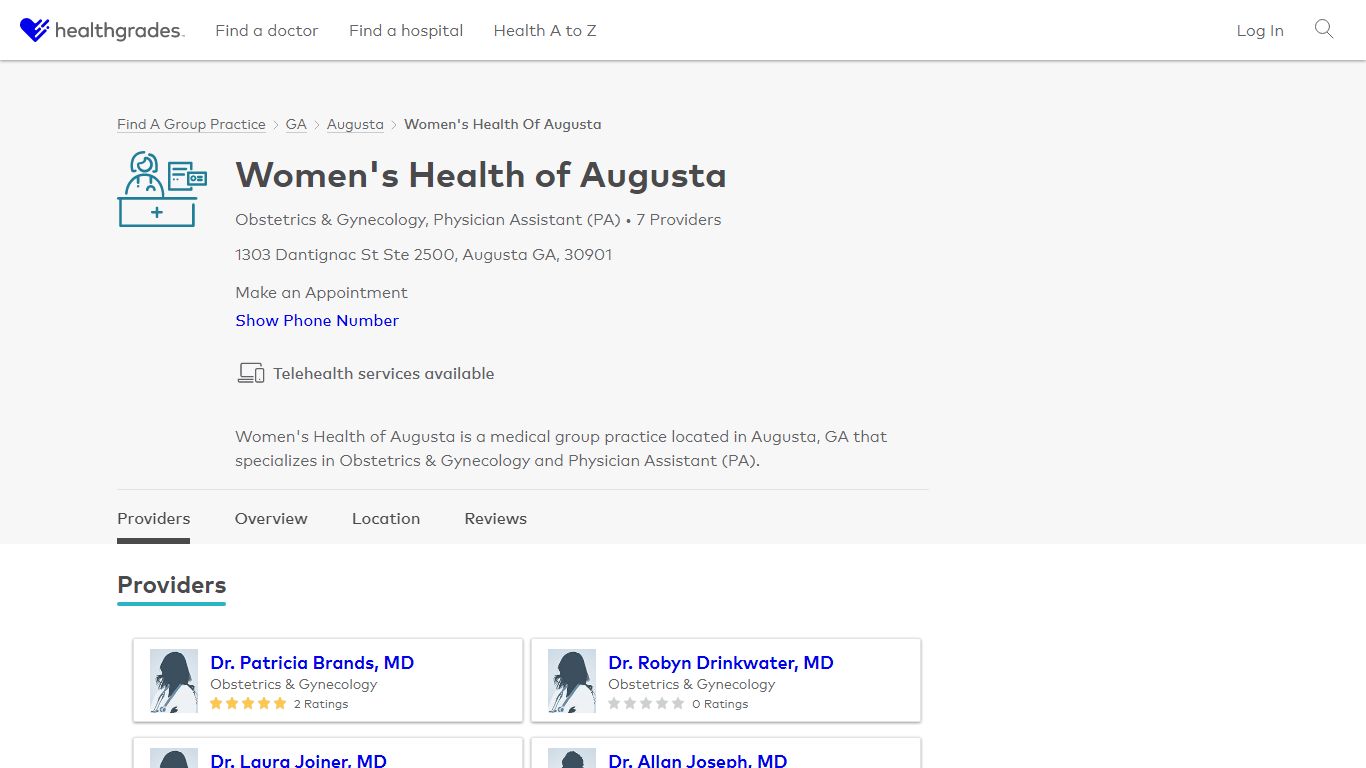Click the '7 Providers' specialty line
This screenshot has height=768, width=1366.
[478, 219]
